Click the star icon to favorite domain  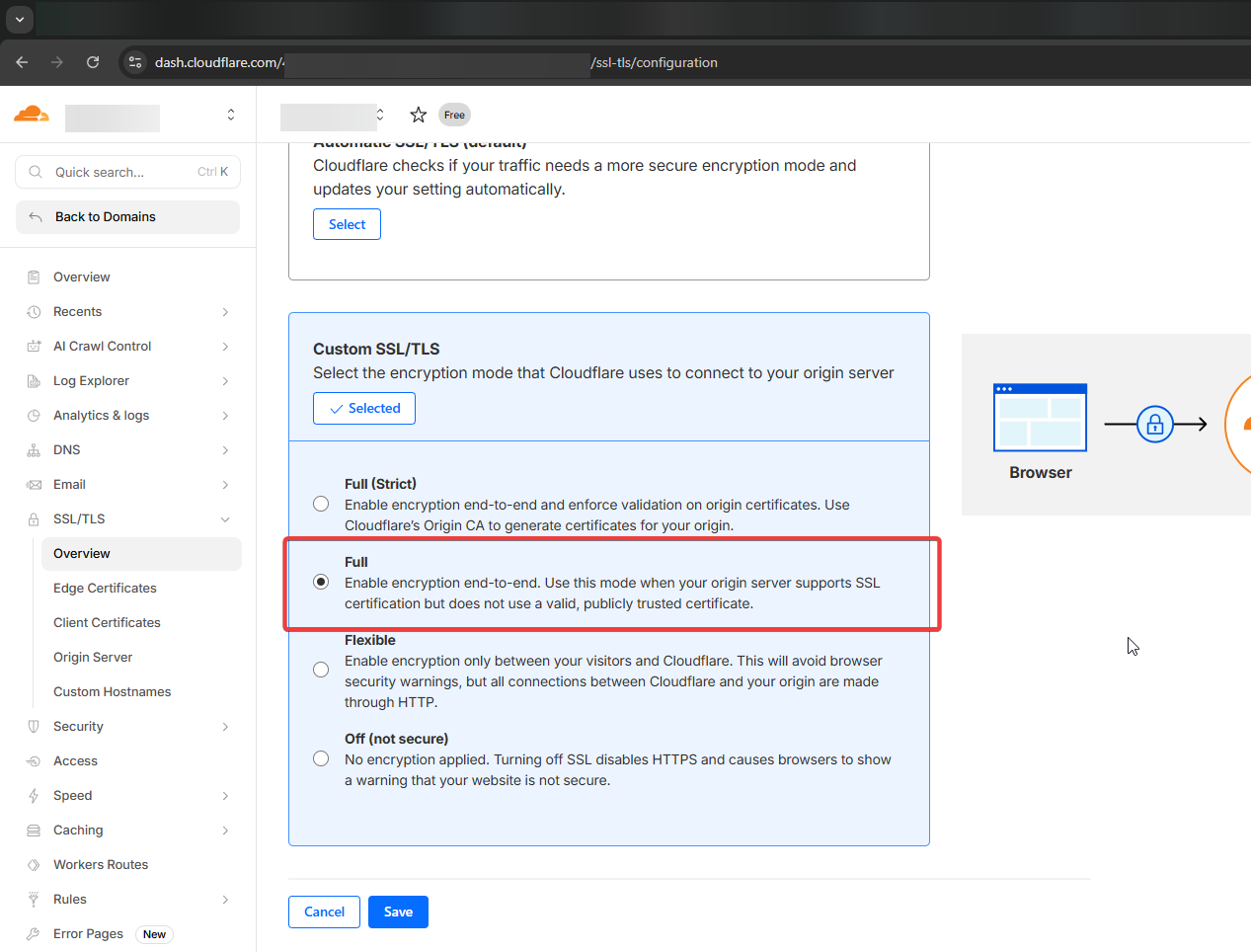(x=419, y=115)
